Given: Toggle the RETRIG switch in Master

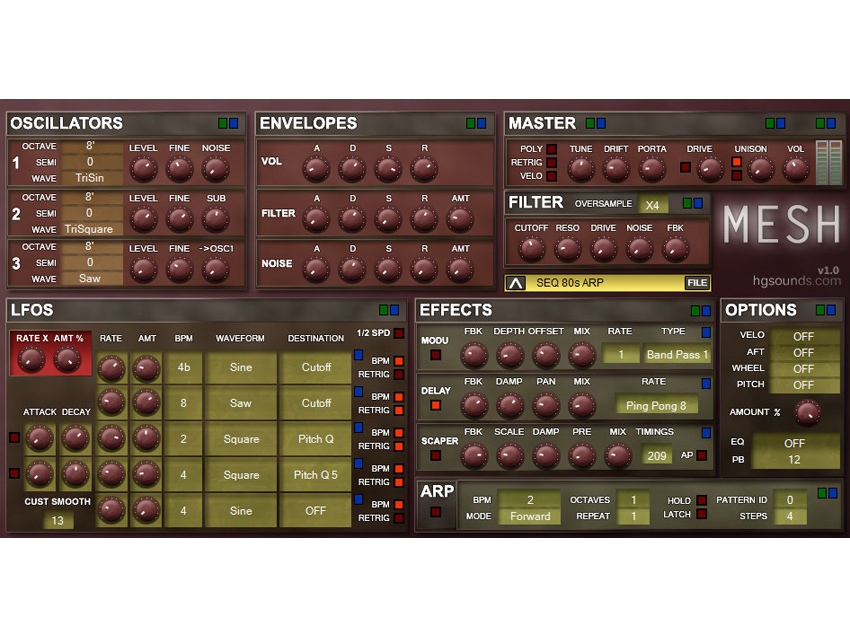Looking at the screenshot, I should point(551,163).
